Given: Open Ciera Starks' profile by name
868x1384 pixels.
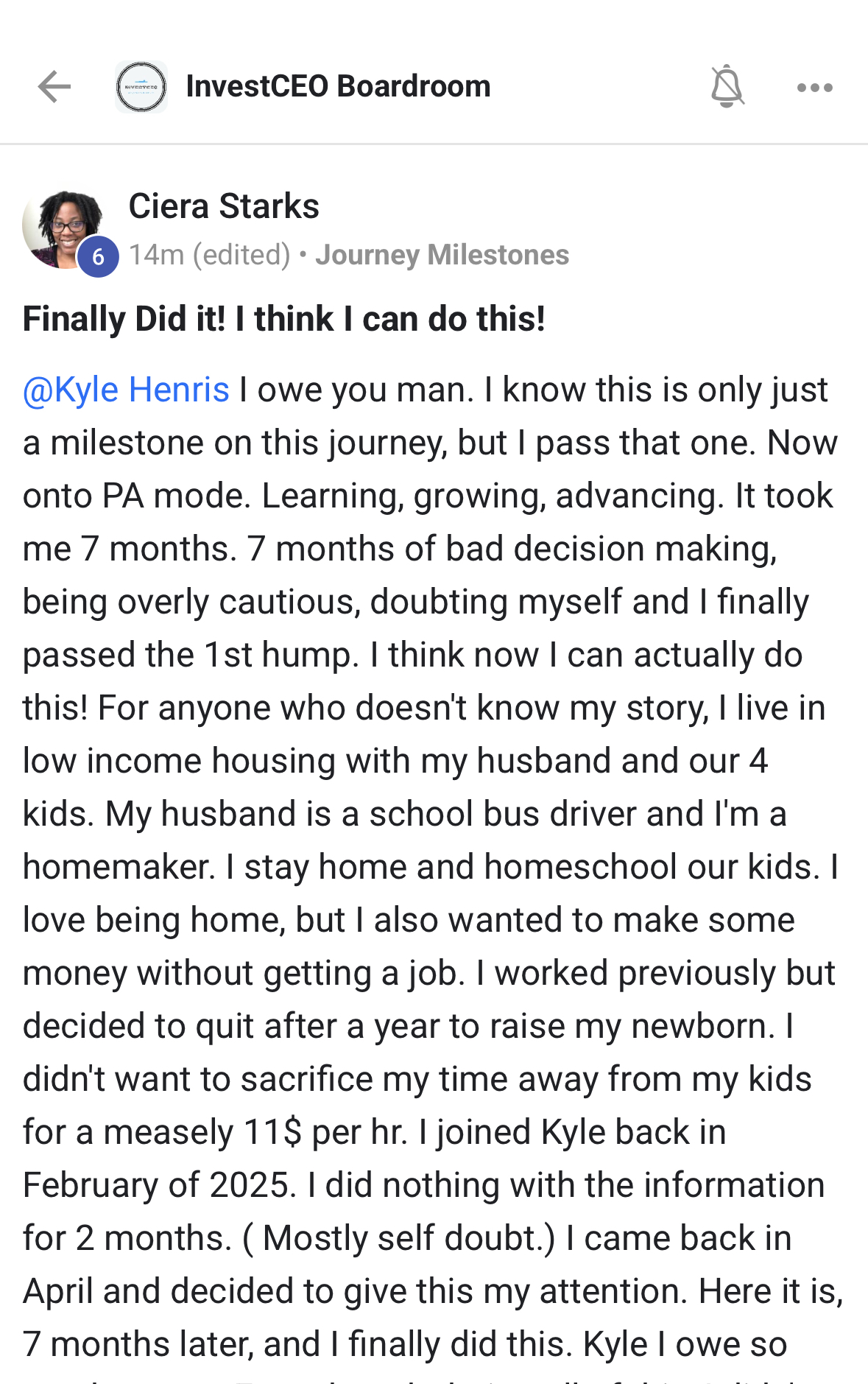Looking at the screenshot, I should click(224, 206).
